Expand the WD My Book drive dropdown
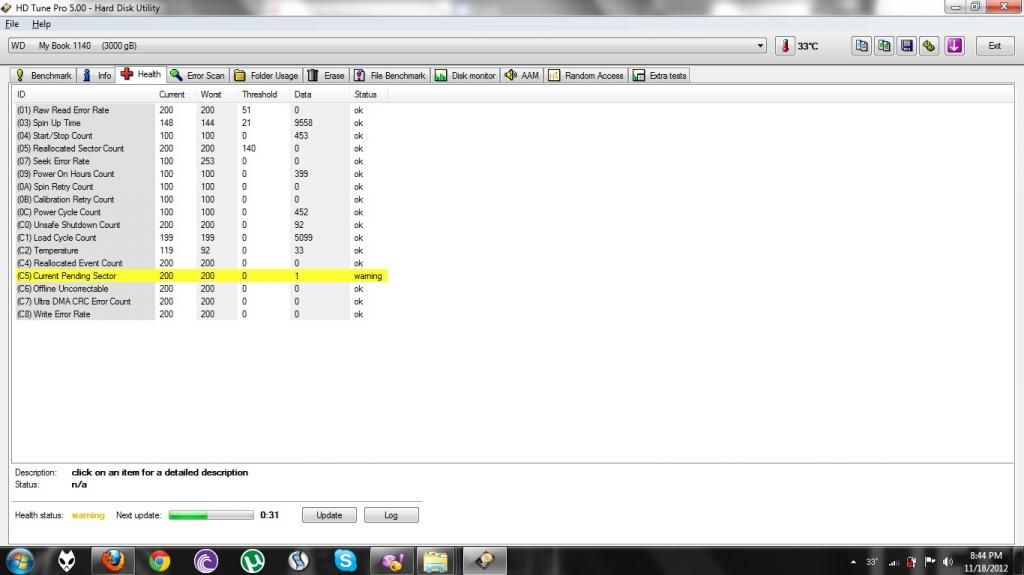The image size is (1024, 575). (762, 46)
